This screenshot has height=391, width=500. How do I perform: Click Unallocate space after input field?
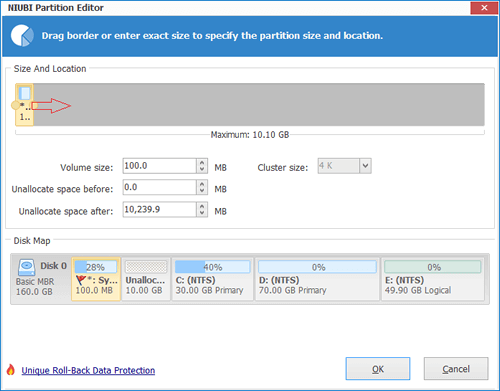tap(159, 210)
